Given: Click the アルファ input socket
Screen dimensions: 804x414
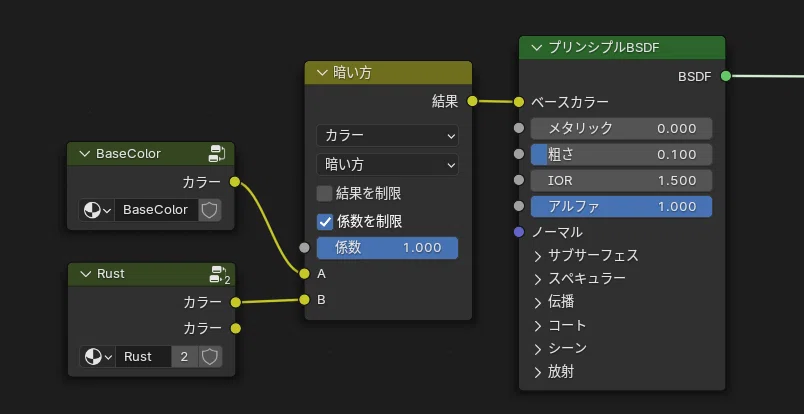Looking at the screenshot, I should click(519, 206).
